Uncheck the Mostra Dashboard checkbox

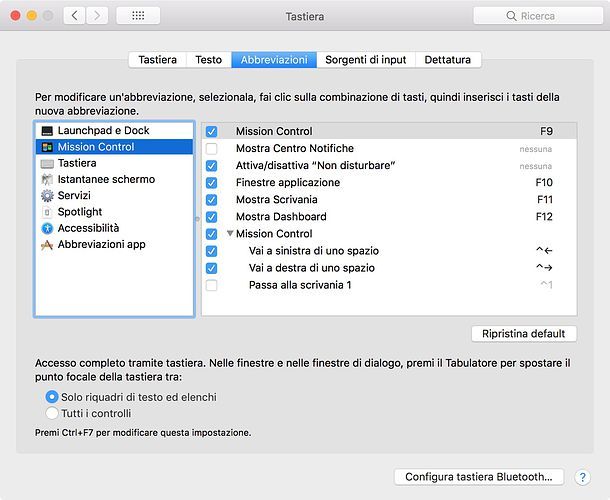tap(212, 217)
